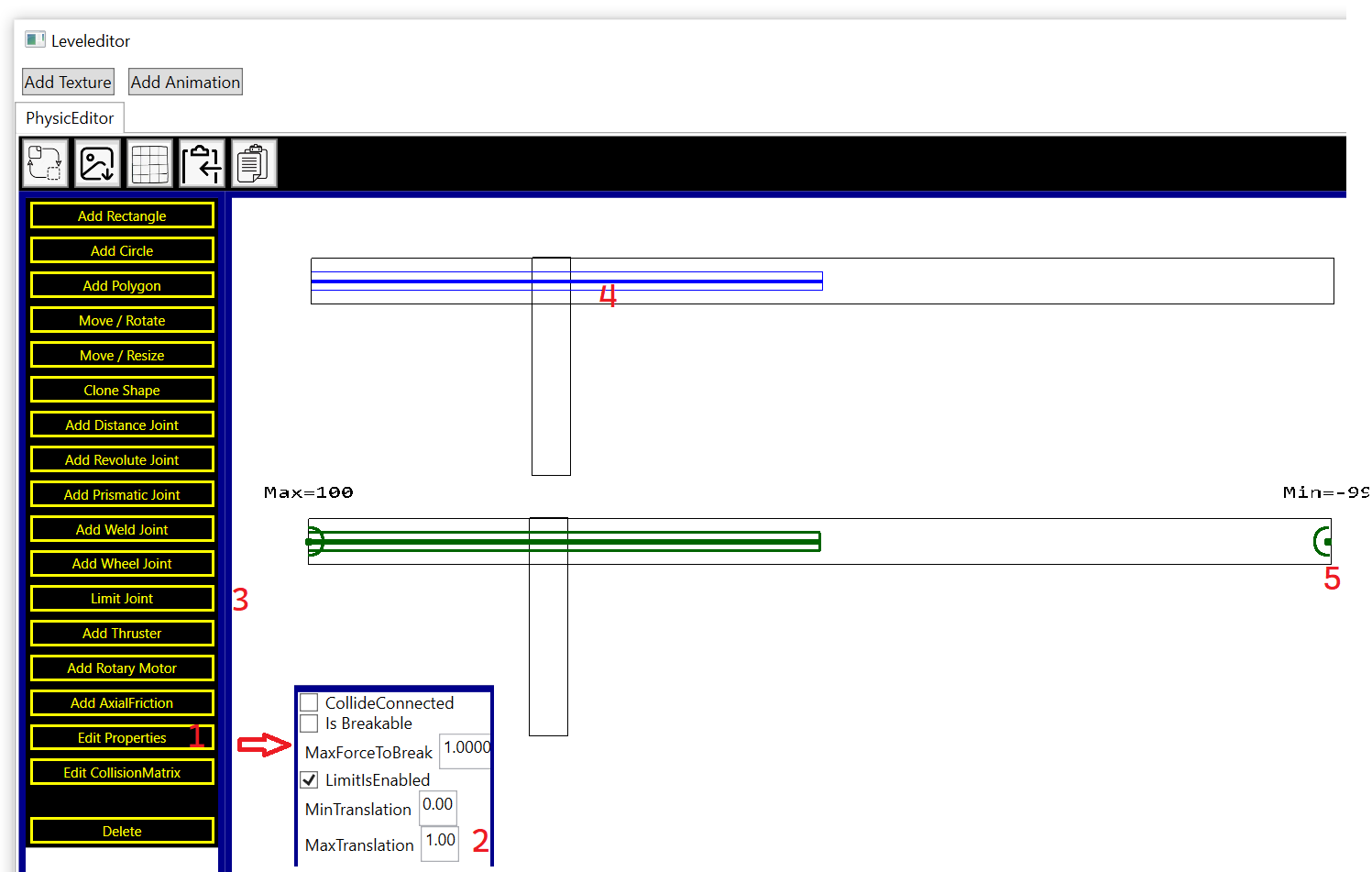Click the green Max limit marker
The height and width of the screenshot is (872, 1372).
tap(314, 542)
